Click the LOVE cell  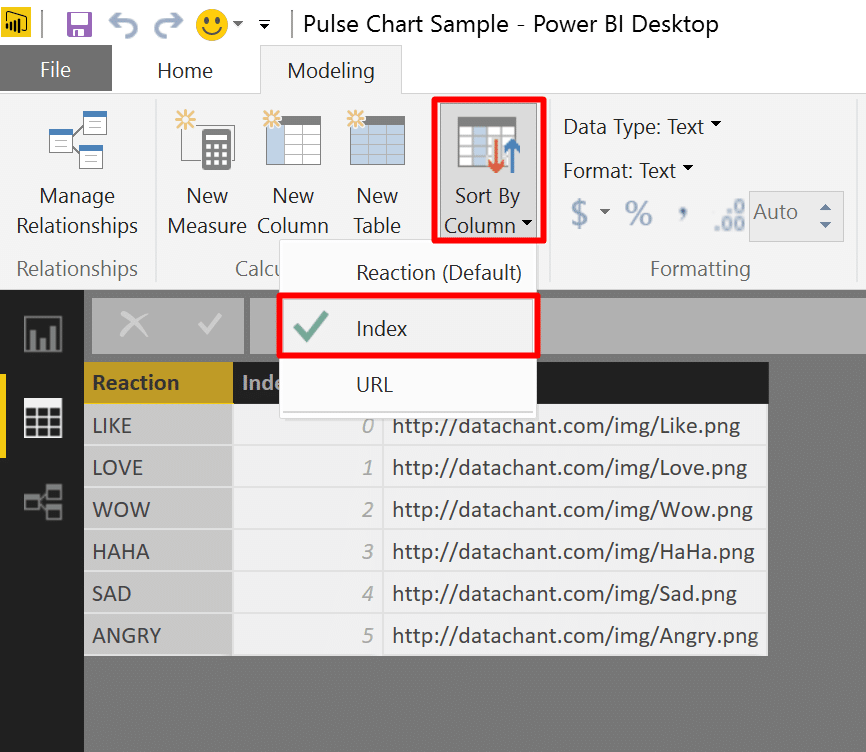tap(159, 468)
